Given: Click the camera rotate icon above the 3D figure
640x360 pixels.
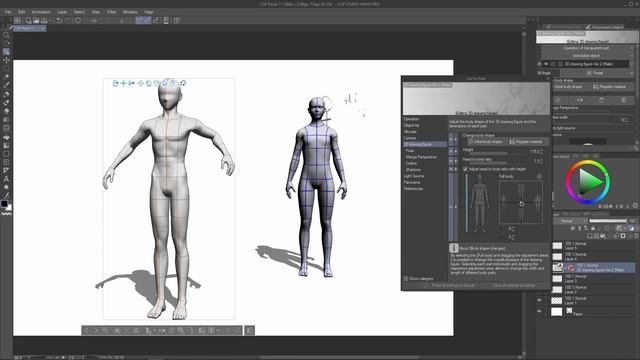Looking at the screenshot, I should tap(116, 83).
